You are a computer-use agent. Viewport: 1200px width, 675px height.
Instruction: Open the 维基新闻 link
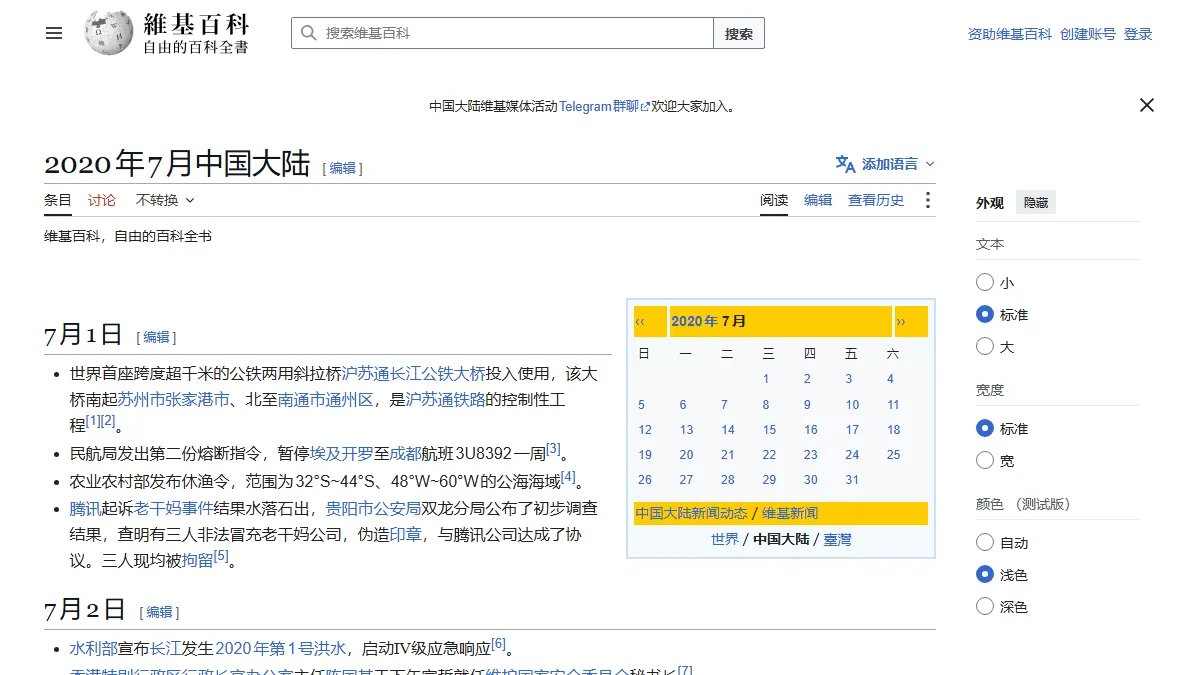tap(790, 513)
